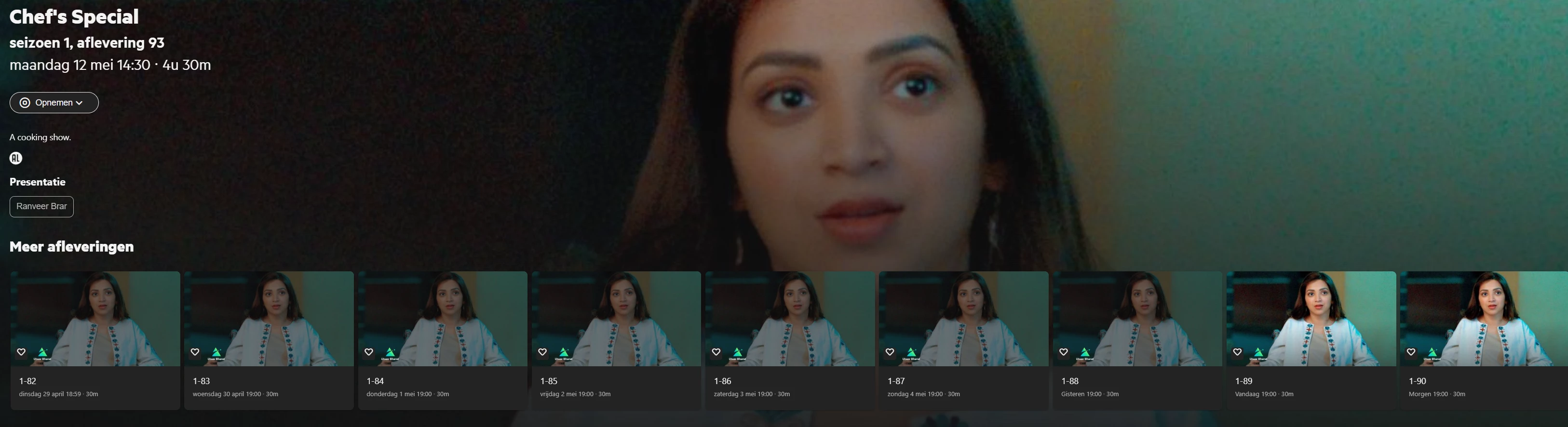
Task: Click the description 'A cooking show.'
Action: [40, 137]
